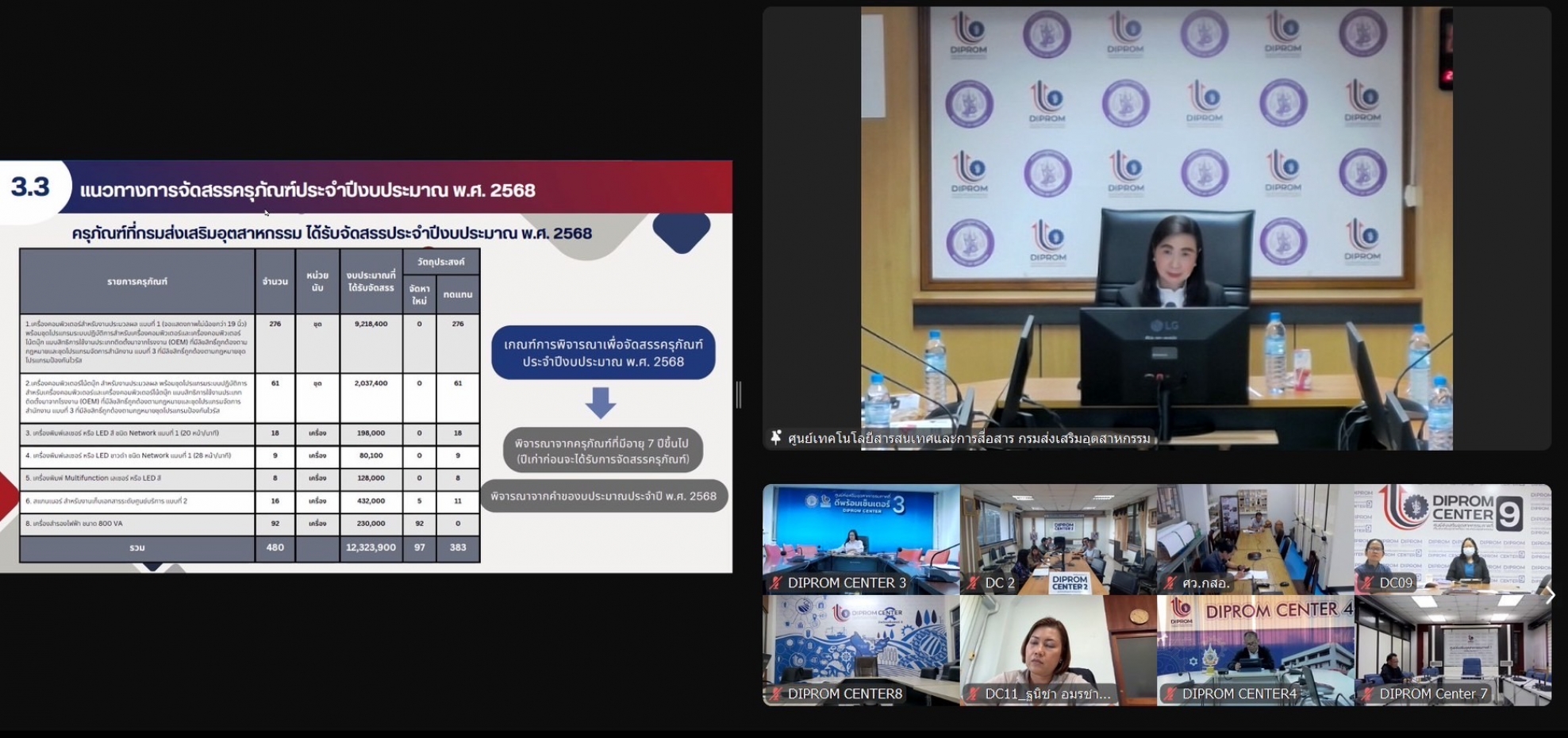The image size is (1568, 738).
Task: Click the muted mic icon for DIPROM CENTER8
Action: (x=776, y=694)
